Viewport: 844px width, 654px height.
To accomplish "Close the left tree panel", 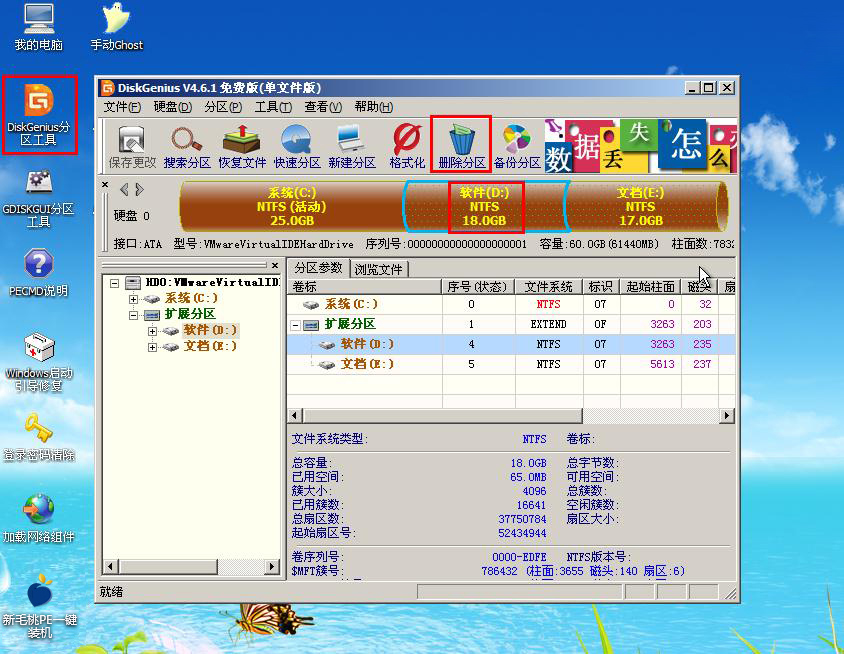I will click(275, 265).
